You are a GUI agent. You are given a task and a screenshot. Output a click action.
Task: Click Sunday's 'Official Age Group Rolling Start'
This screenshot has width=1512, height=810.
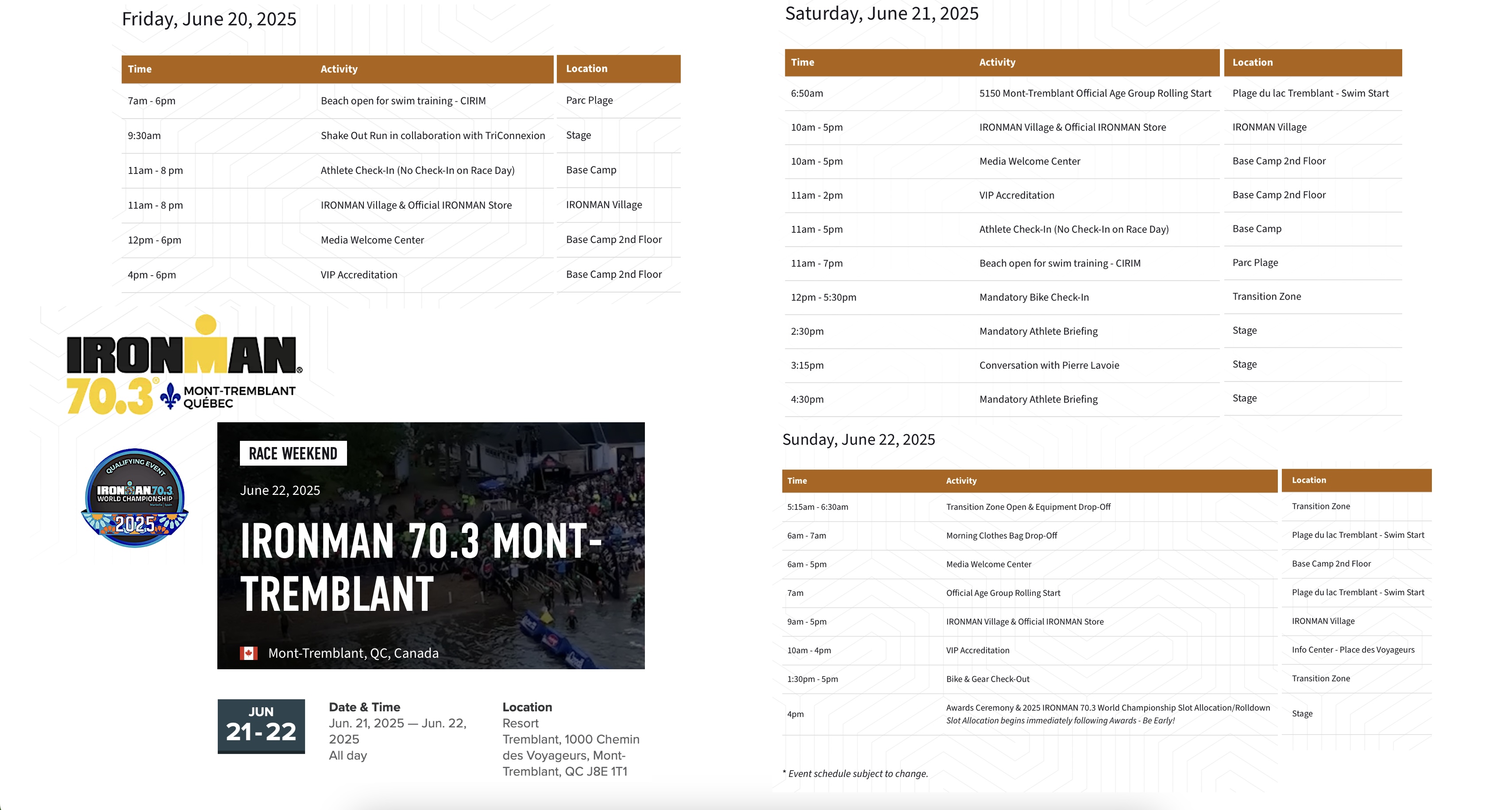click(x=1003, y=594)
